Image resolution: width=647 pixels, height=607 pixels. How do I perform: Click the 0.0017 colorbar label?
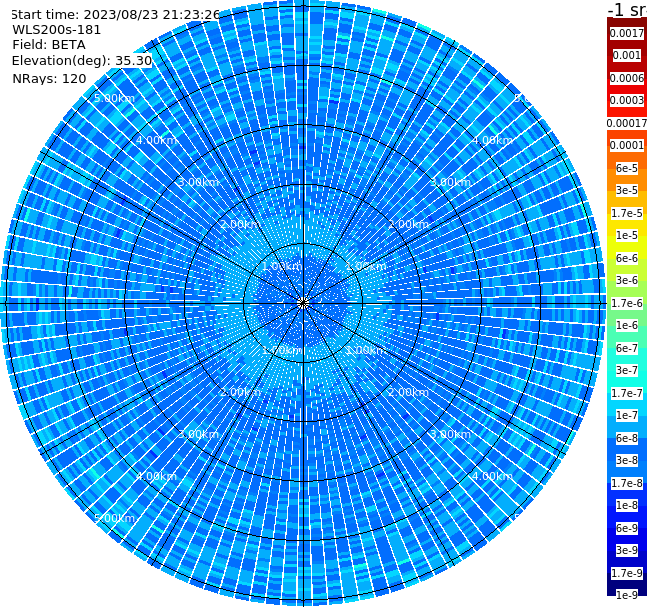coord(627,33)
